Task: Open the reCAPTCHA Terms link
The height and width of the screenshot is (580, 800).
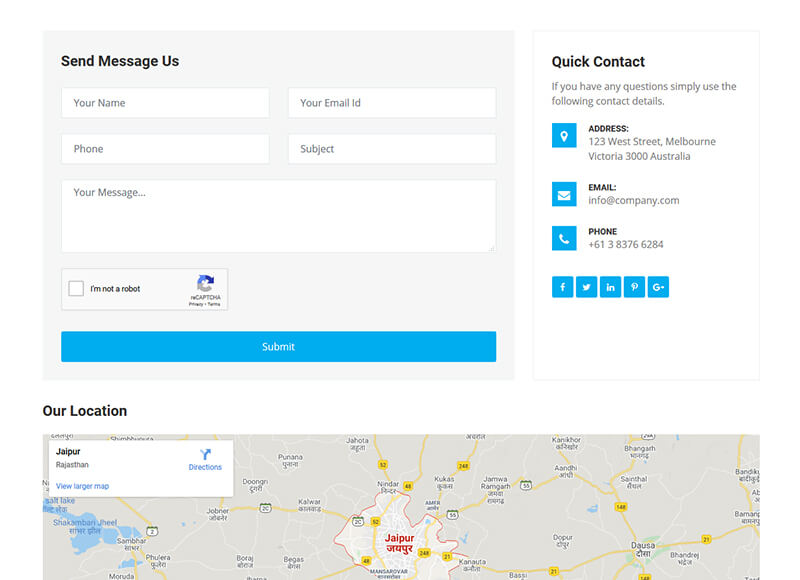Action: pyautogui.click(x=214, y=304)
